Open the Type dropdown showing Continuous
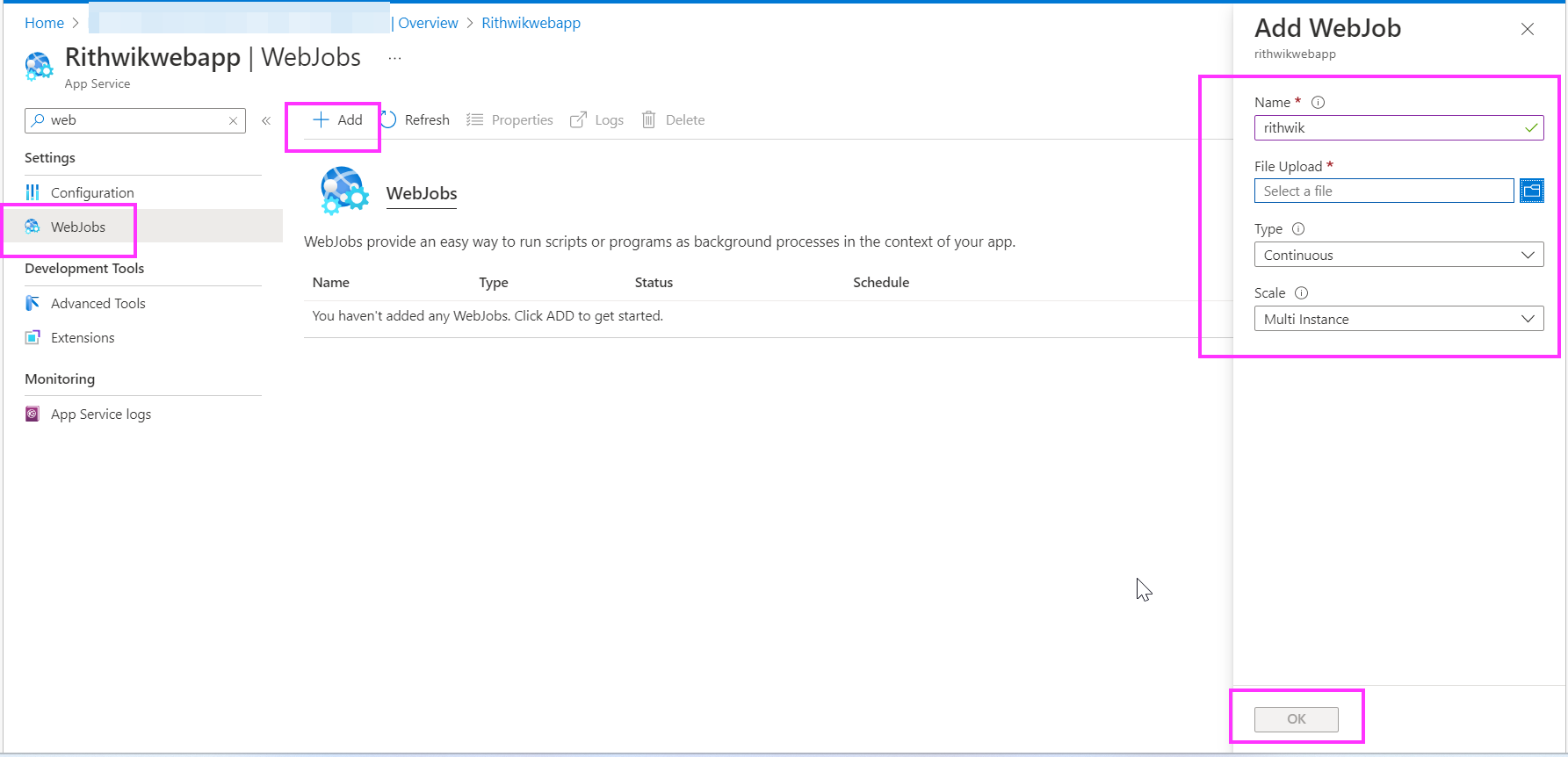The height and width of the screenshot is (757, 1568). [x=1398, y=256]
